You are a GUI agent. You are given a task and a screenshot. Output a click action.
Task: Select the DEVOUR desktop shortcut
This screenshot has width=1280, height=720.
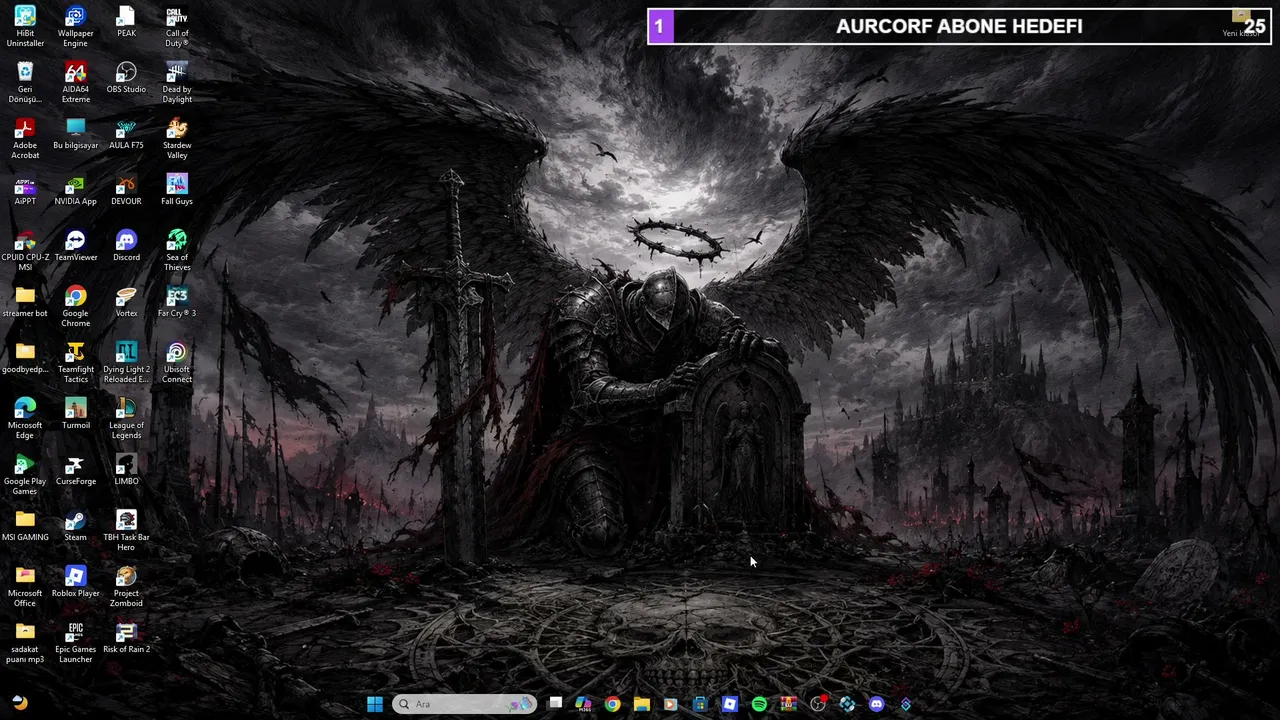126,190
